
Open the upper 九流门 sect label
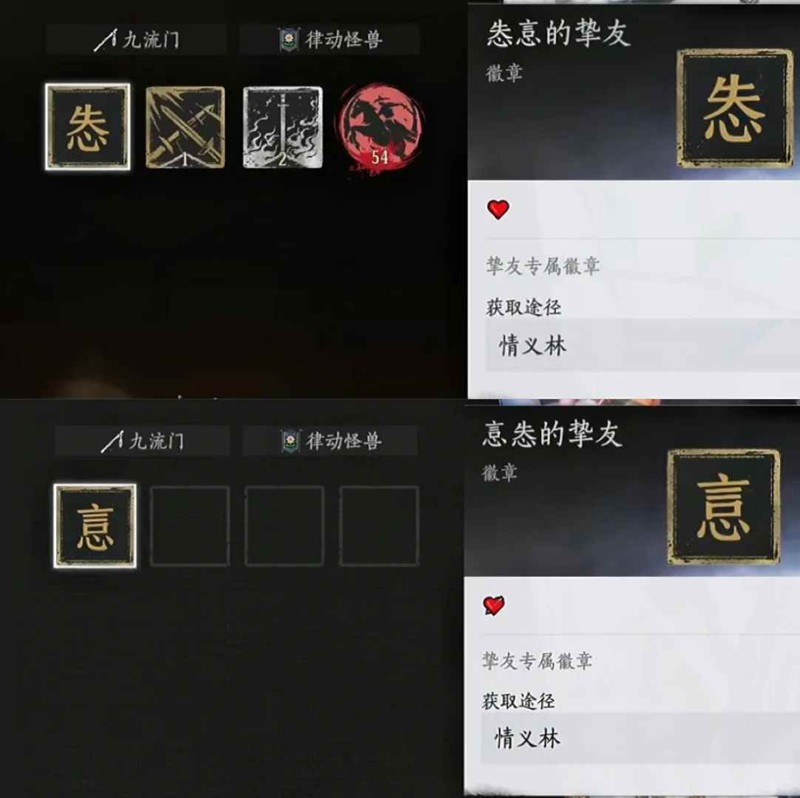(136, 39)
